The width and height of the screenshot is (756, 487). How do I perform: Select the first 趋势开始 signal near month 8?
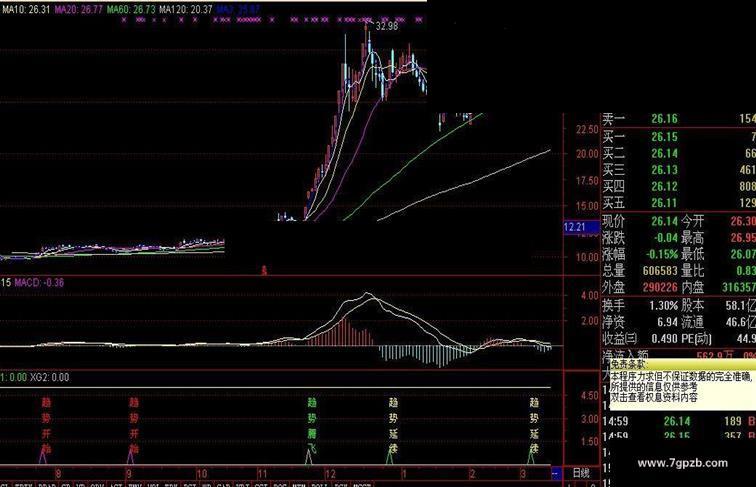pos(46,425)
